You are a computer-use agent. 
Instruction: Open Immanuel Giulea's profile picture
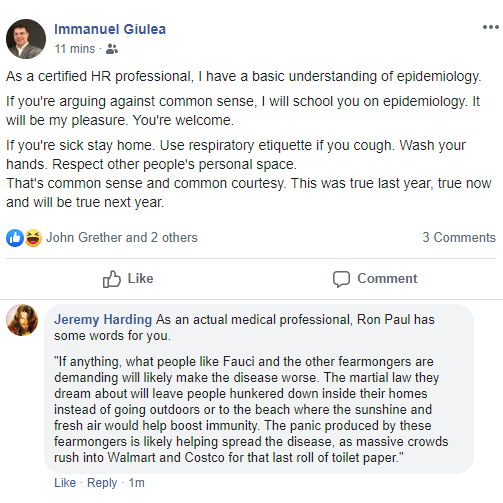(x=26, y=39)
